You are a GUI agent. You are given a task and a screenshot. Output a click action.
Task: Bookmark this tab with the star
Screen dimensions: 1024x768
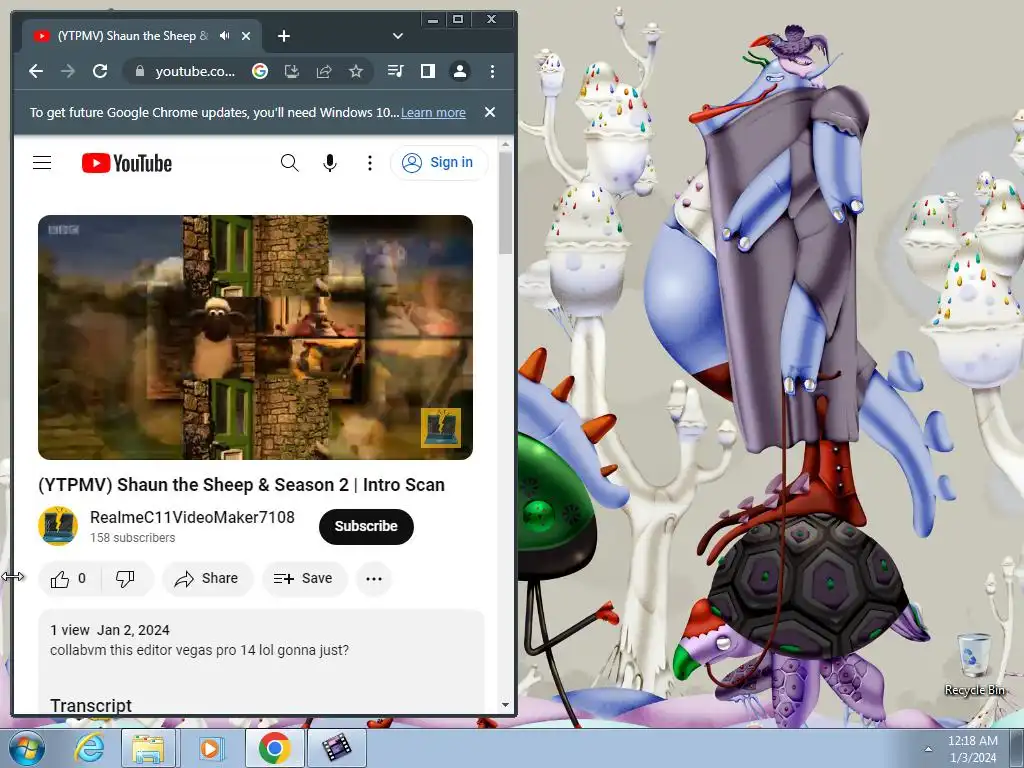356,71
